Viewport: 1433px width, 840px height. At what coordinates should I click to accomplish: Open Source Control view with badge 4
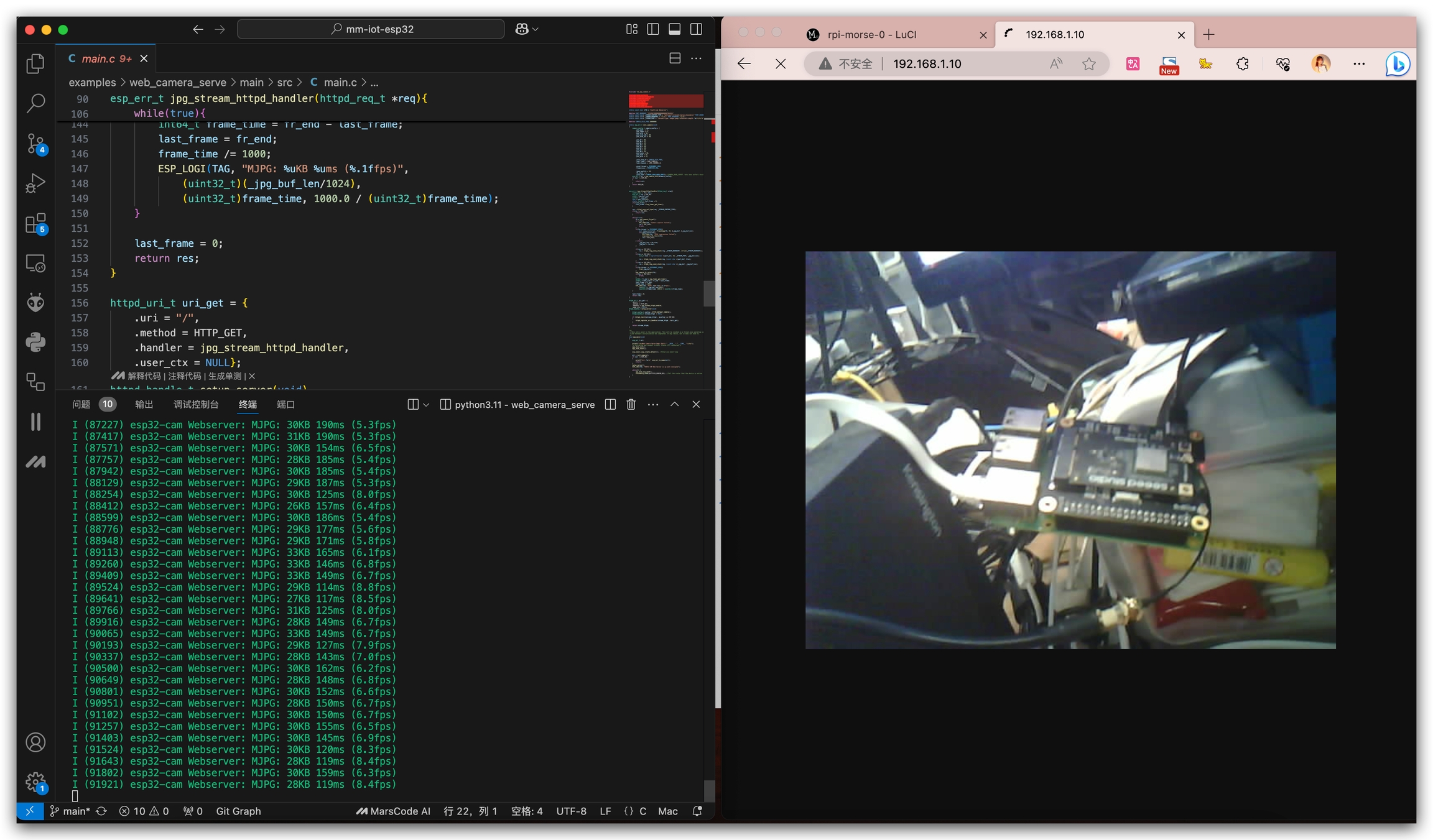[x=35, y=144]
